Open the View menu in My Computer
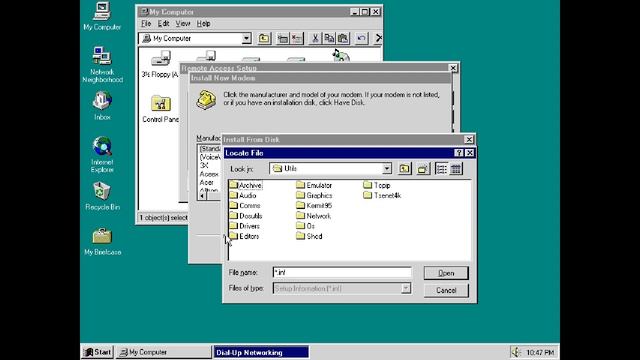This screenshot has width=640, height=360. click(183, 24)
